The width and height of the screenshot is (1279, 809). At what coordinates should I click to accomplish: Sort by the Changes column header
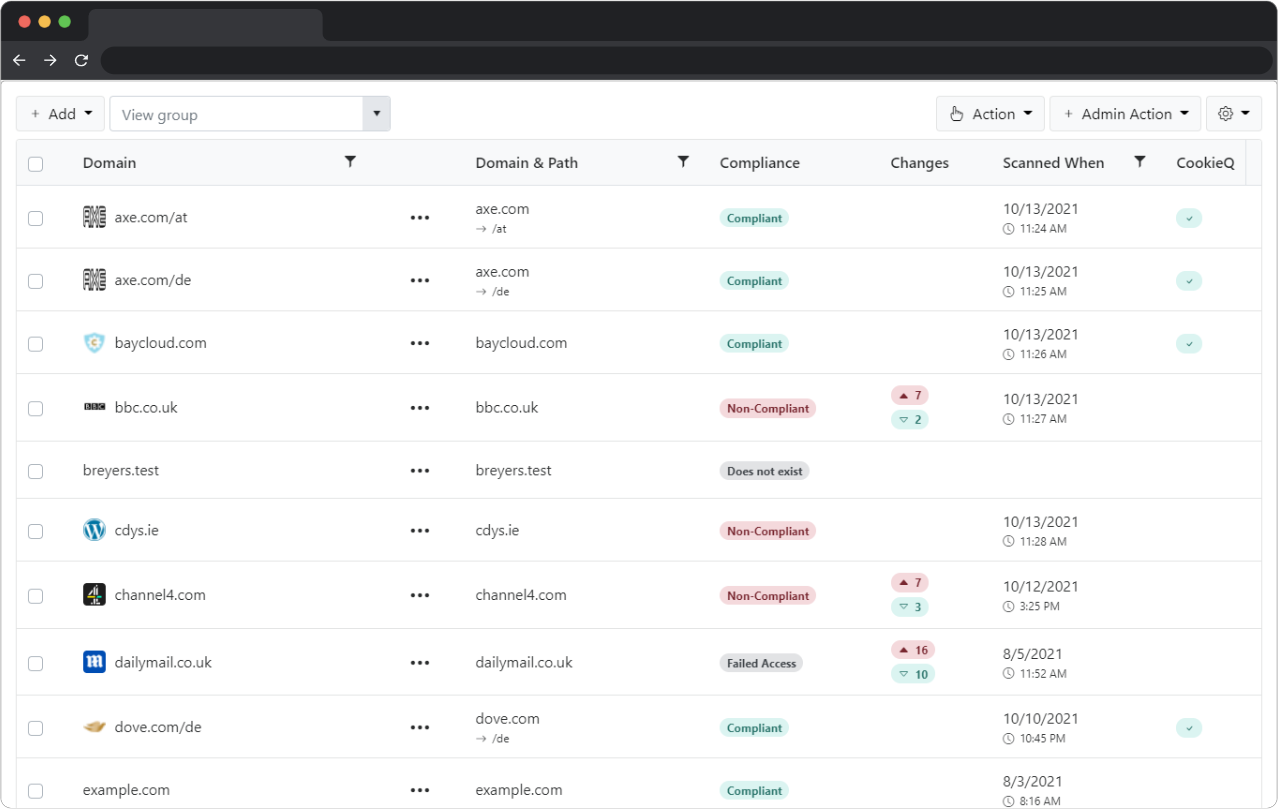[x=919, y=163]
